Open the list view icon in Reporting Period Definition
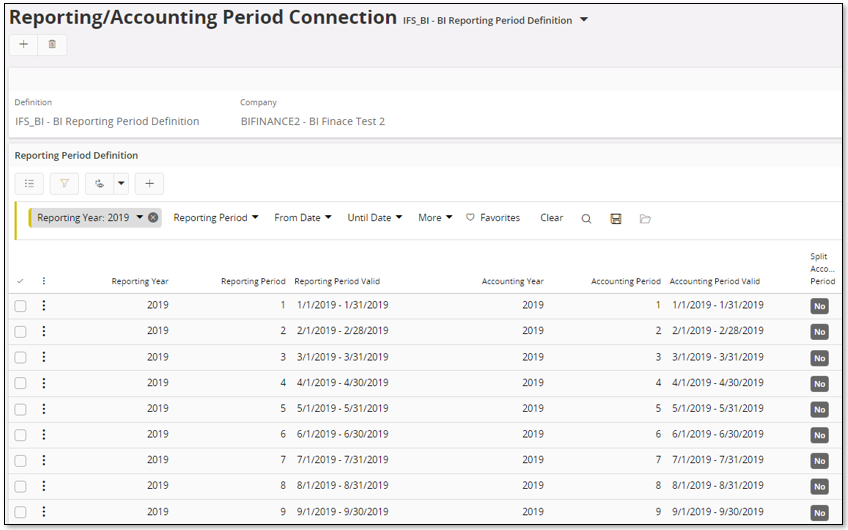Viewport: 848px width, 530px height. [x=29, y=183]
